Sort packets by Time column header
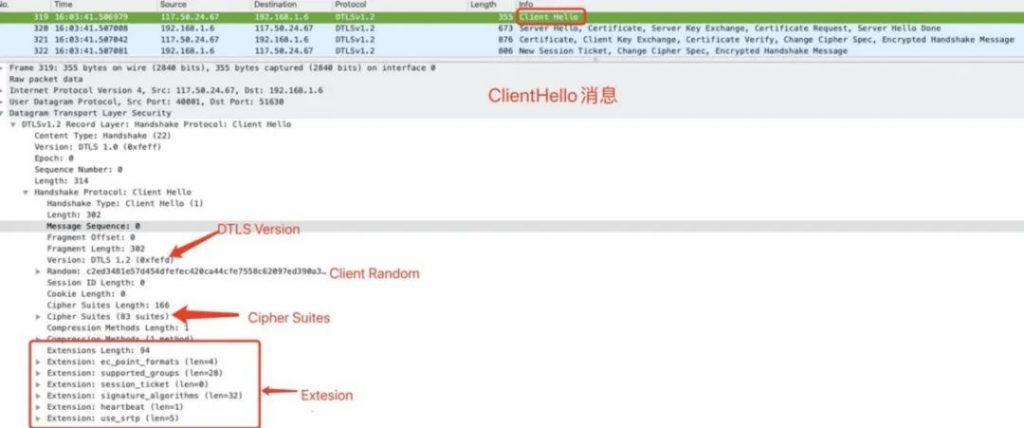Image resolution: width=1024 pixels, height=428 pixels. (x=63, y=5)
